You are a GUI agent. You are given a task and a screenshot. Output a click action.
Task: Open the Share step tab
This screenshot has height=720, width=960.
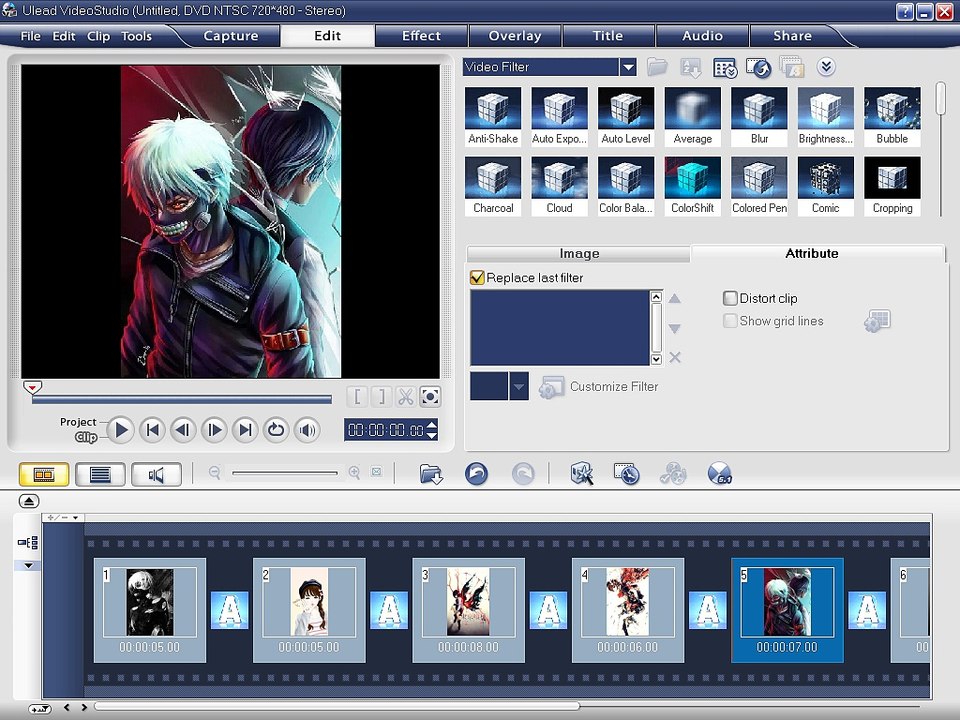792,36
